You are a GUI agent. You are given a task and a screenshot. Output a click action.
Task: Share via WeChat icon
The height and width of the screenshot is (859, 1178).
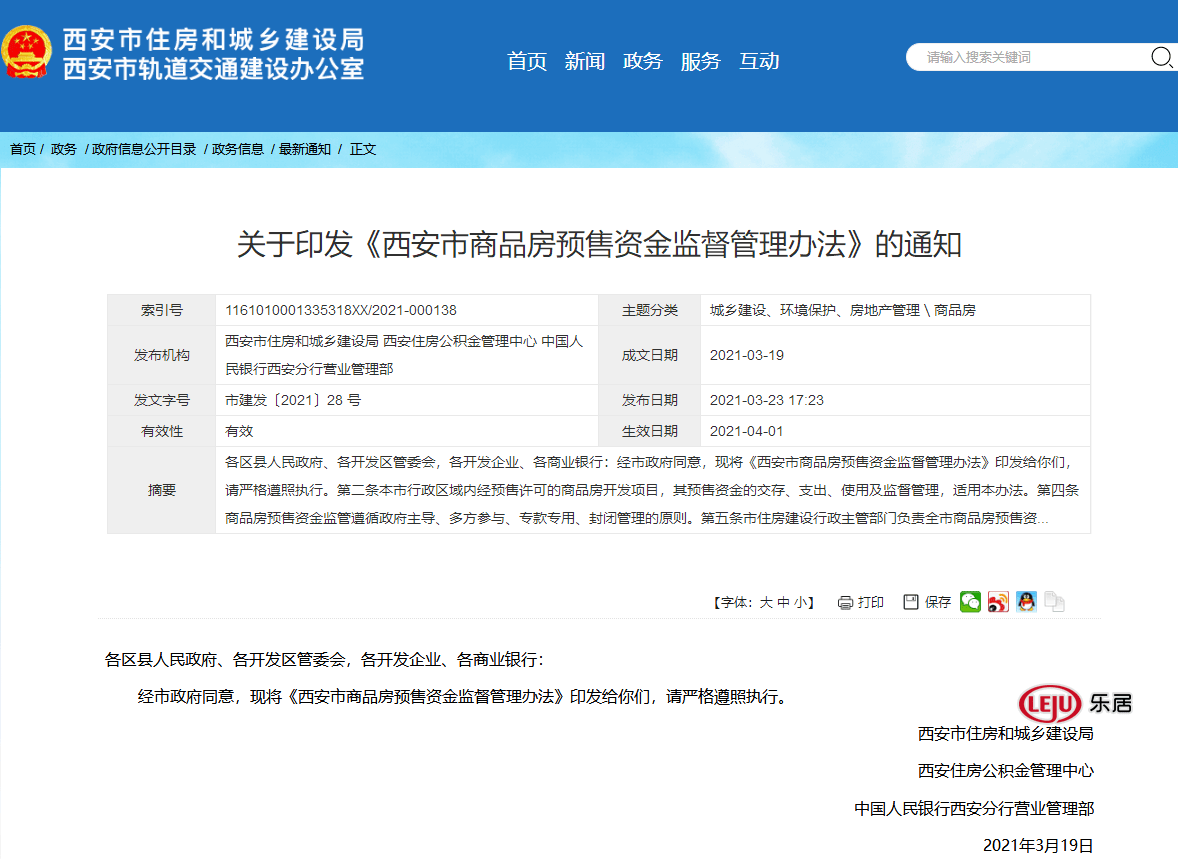970,602
